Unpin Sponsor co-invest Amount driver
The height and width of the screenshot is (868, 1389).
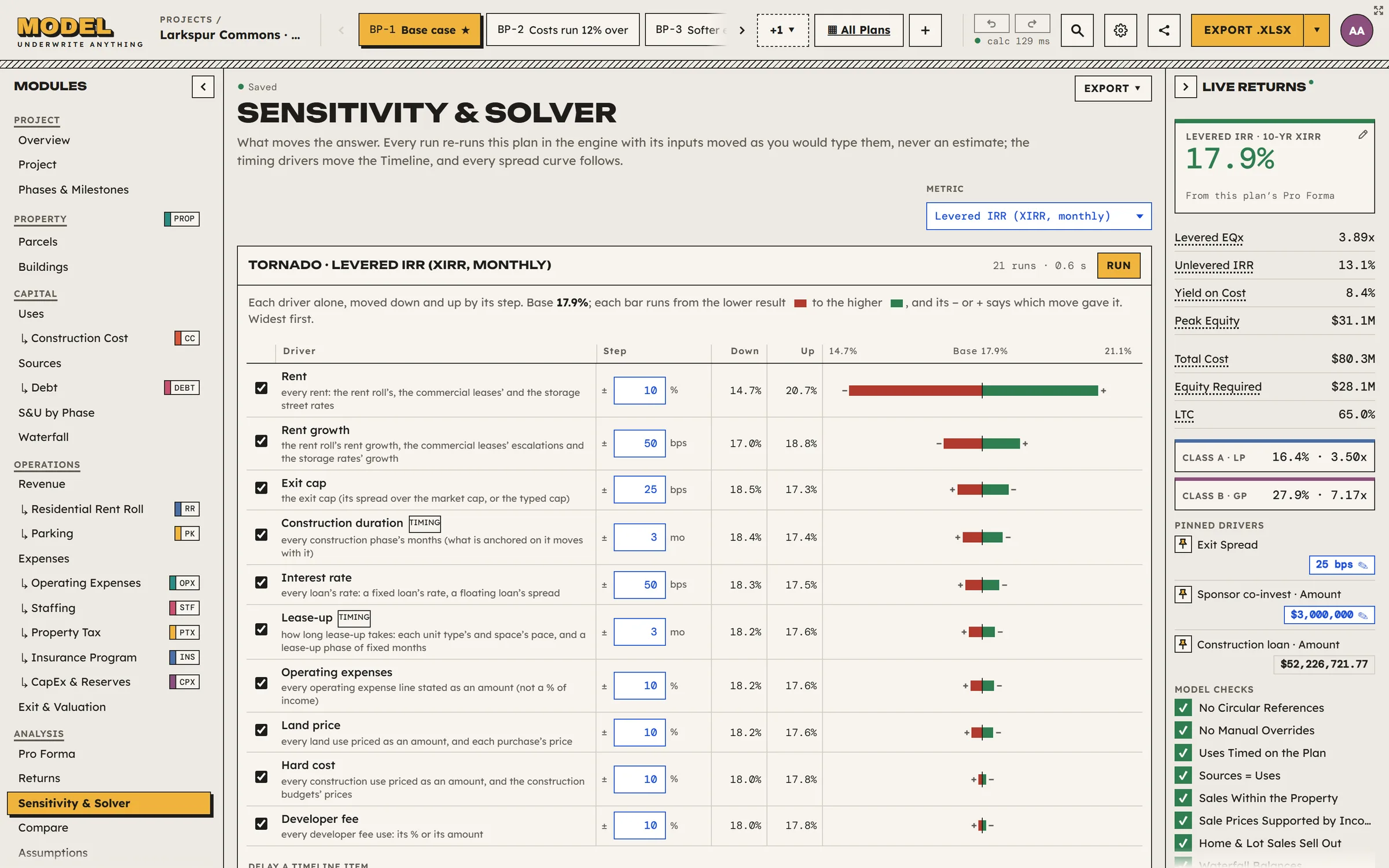(x=1183, y=594)
